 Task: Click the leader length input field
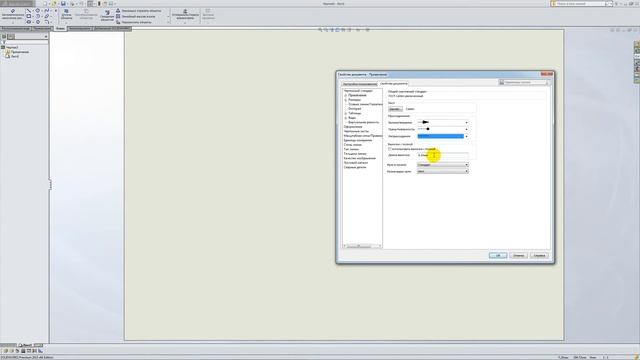point(442,156)
